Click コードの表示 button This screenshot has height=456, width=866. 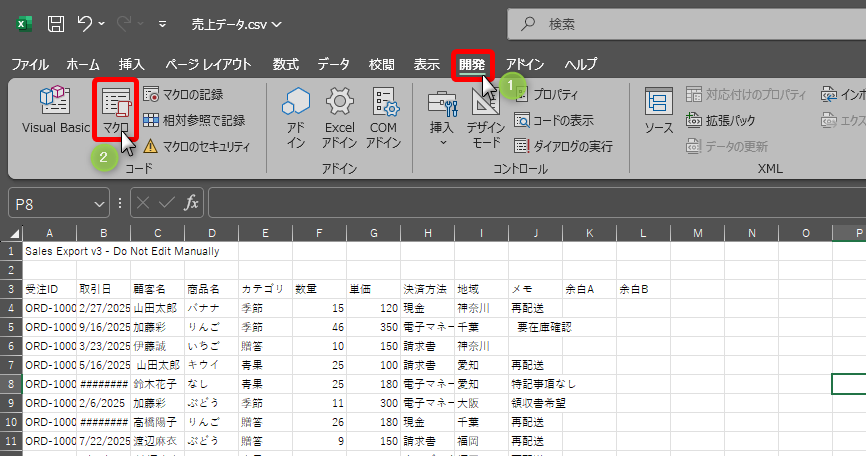pyautogui.click(x=553, y=120)
